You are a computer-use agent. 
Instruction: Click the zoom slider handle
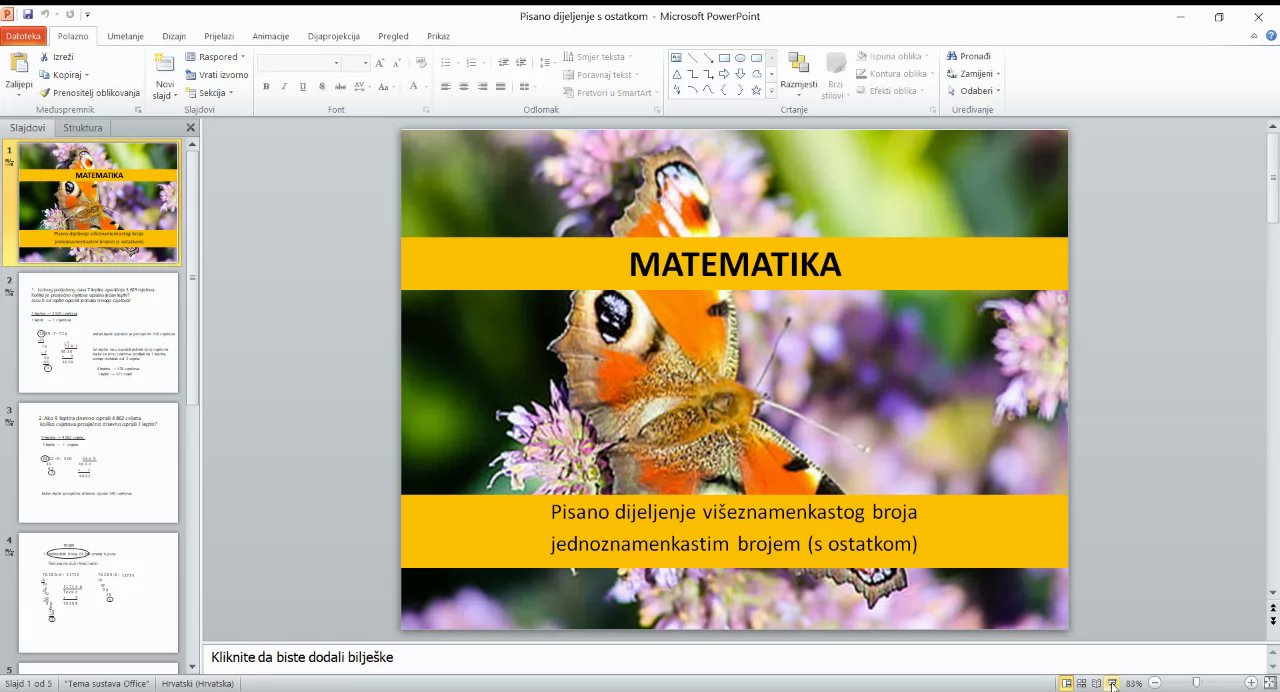tap(1197, 683)
